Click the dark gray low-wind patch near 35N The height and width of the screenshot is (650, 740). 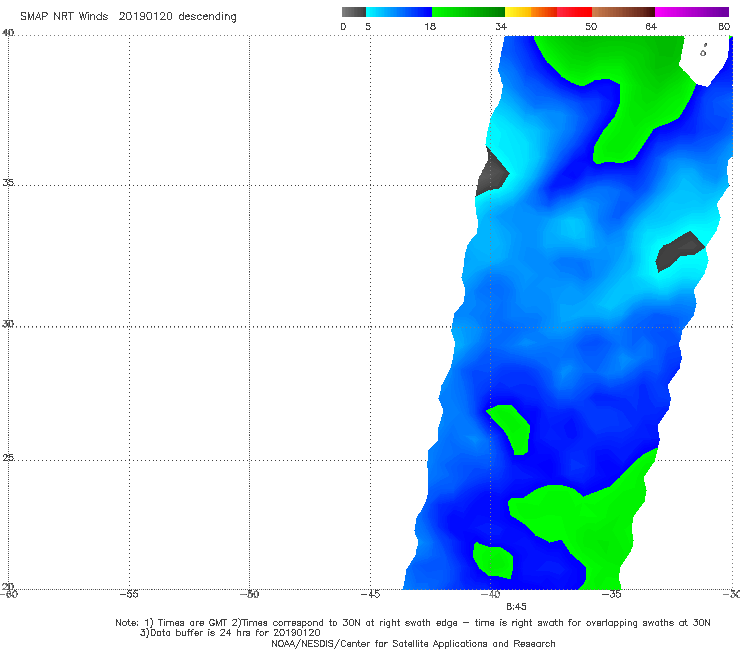492,173
